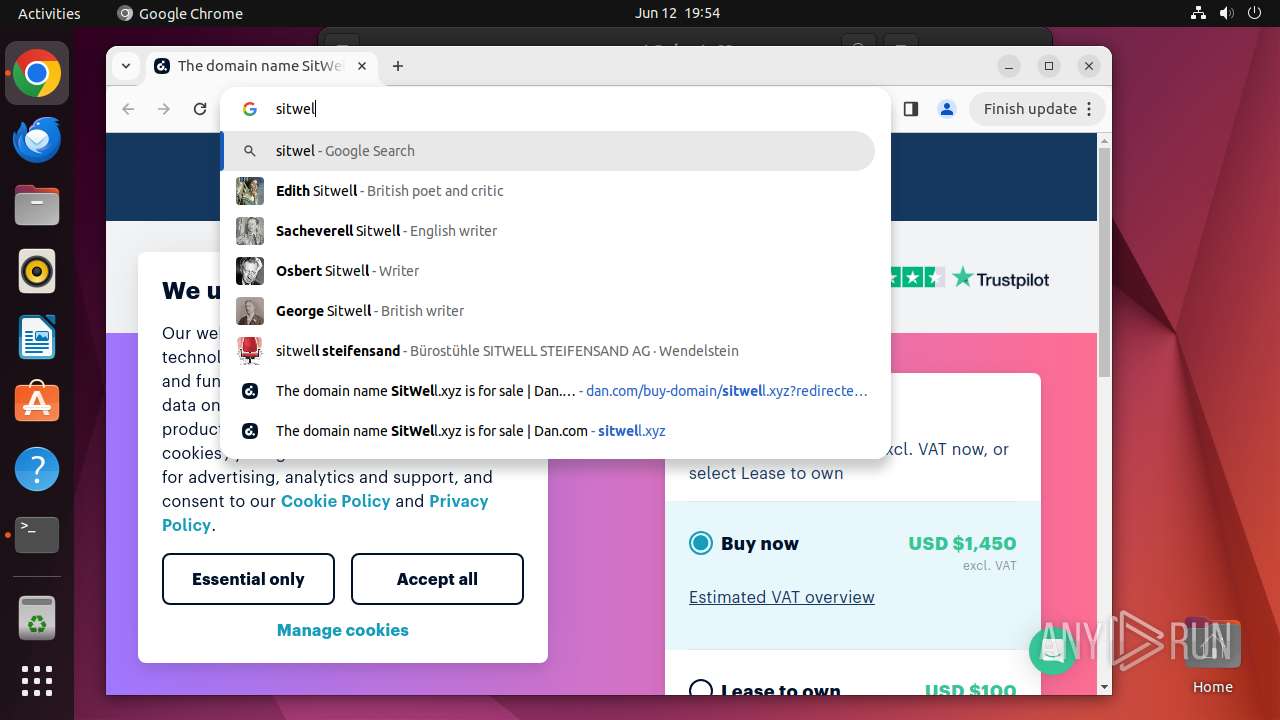Open the Home desktop folder icon
Screen dimensions: 1280x720
click(1212, 655)
